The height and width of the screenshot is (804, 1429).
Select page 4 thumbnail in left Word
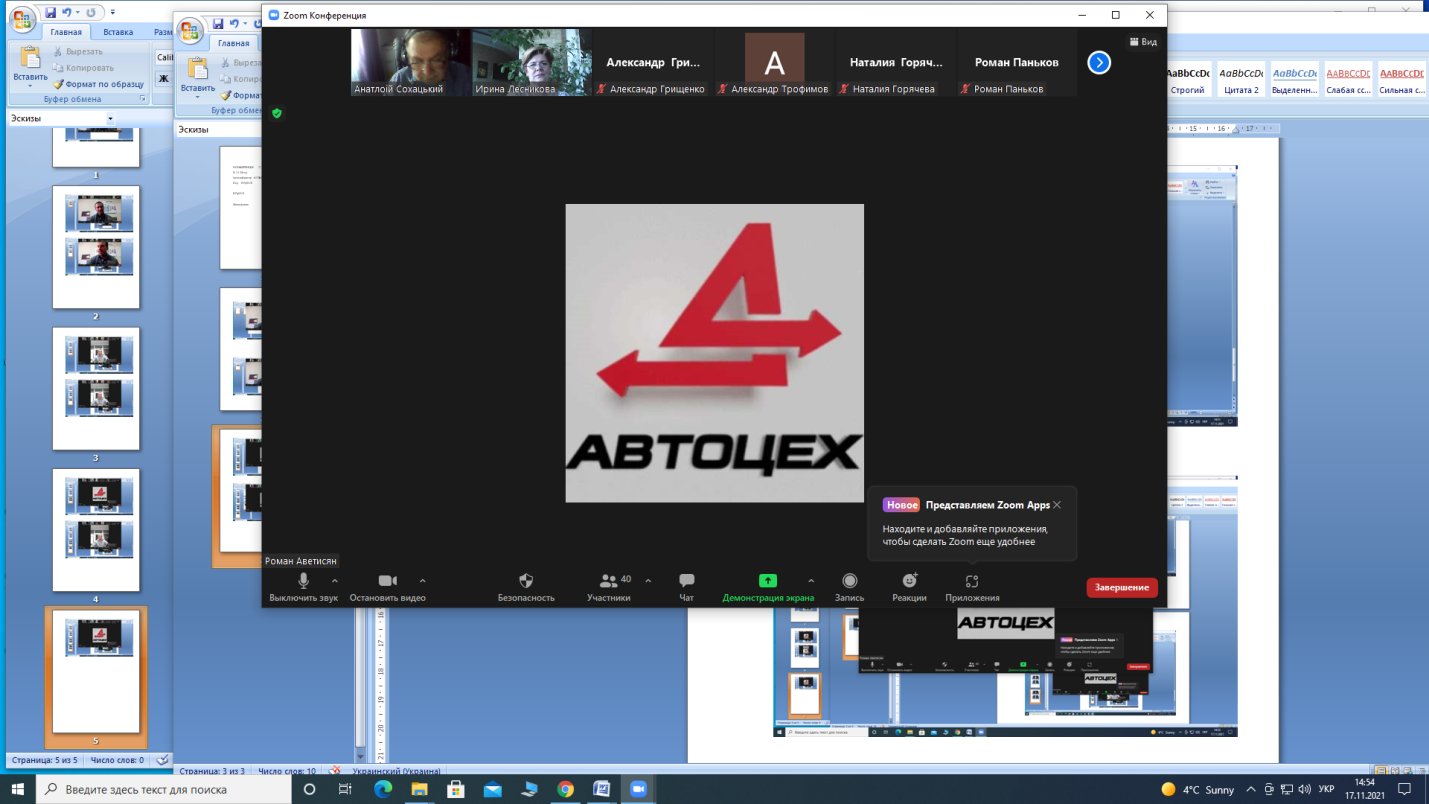96,531
